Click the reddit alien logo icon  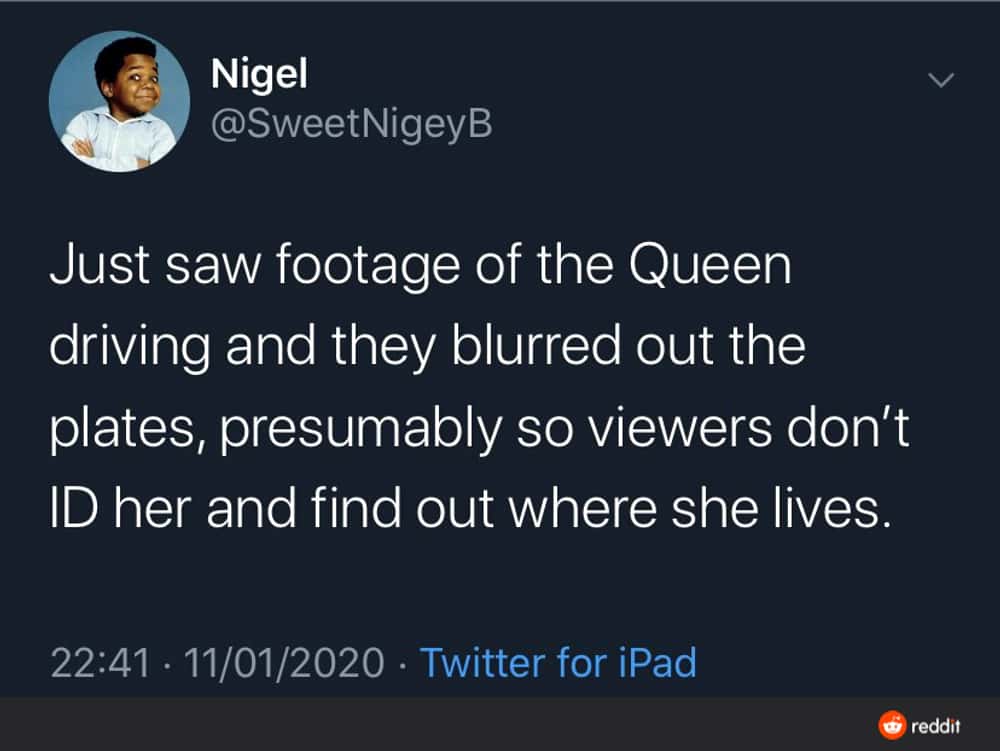[890, 724]
